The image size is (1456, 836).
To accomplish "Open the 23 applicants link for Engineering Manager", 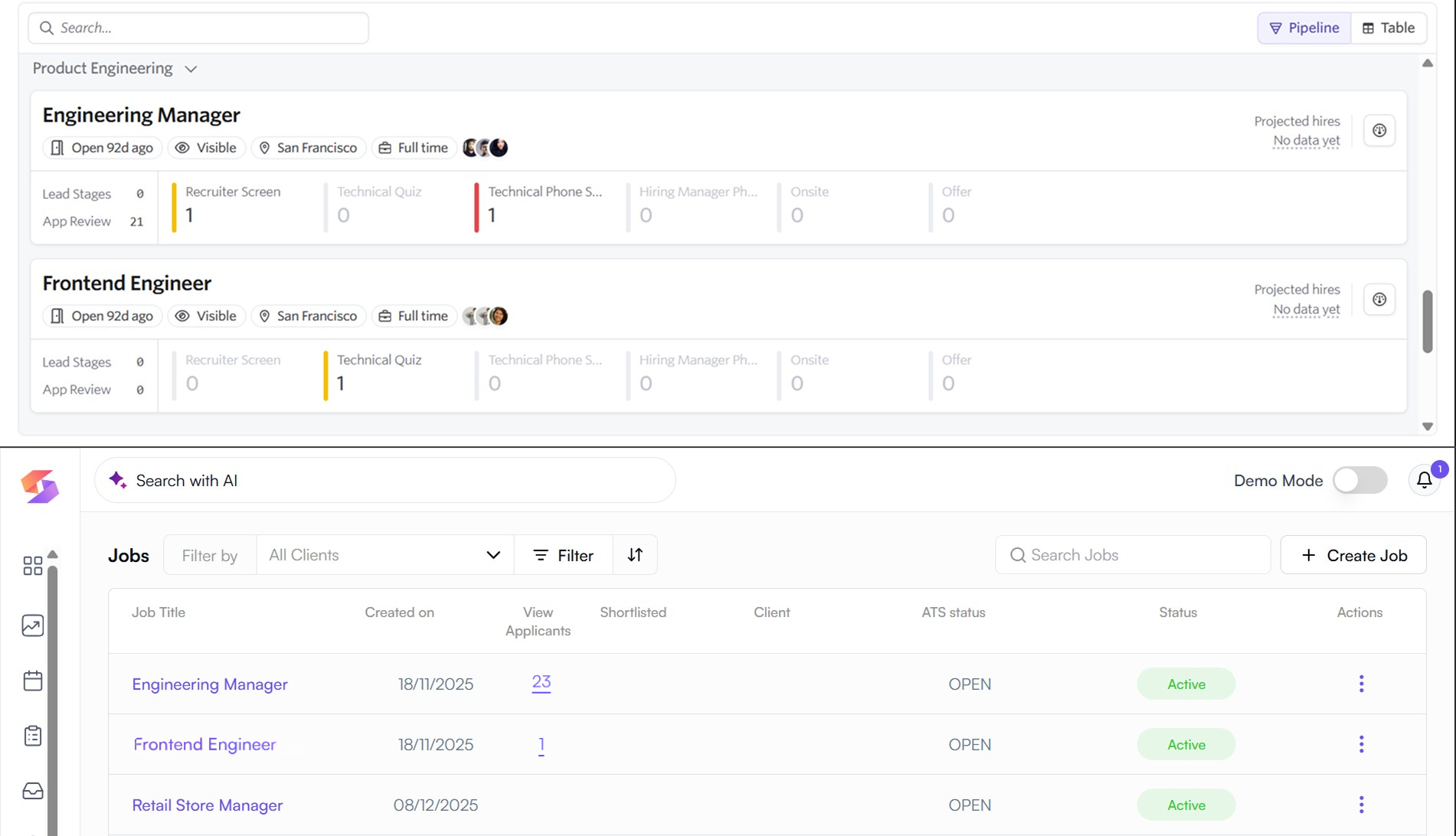I will click(541, 682).
